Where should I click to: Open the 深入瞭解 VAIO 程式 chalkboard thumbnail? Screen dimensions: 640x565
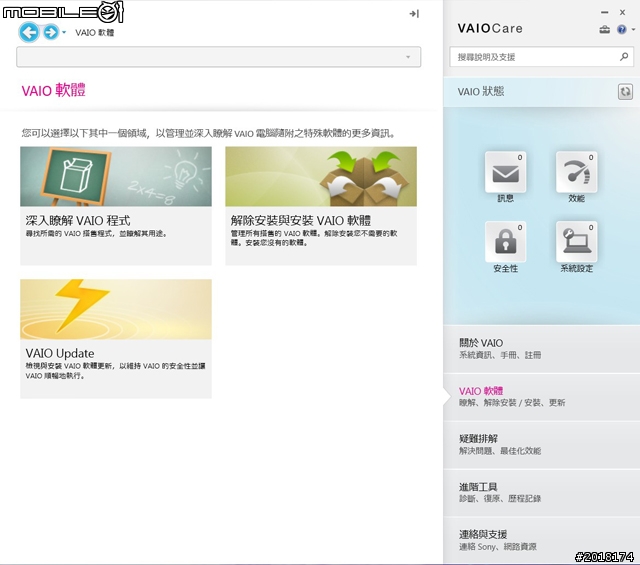point(116,176)
